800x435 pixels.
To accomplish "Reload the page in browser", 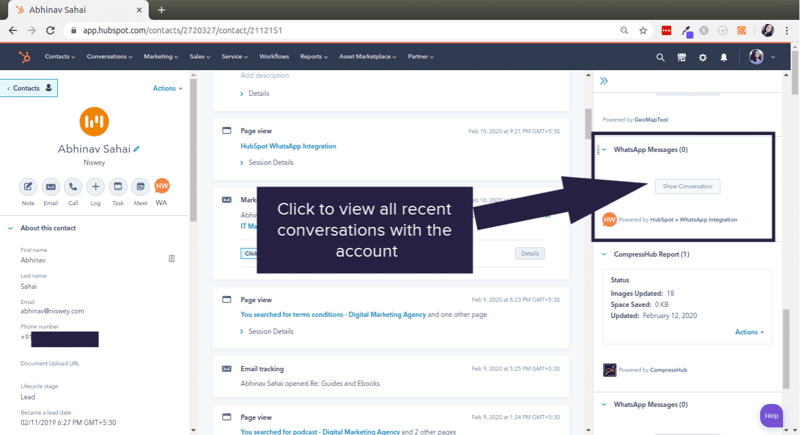I will tap(50, 31).
